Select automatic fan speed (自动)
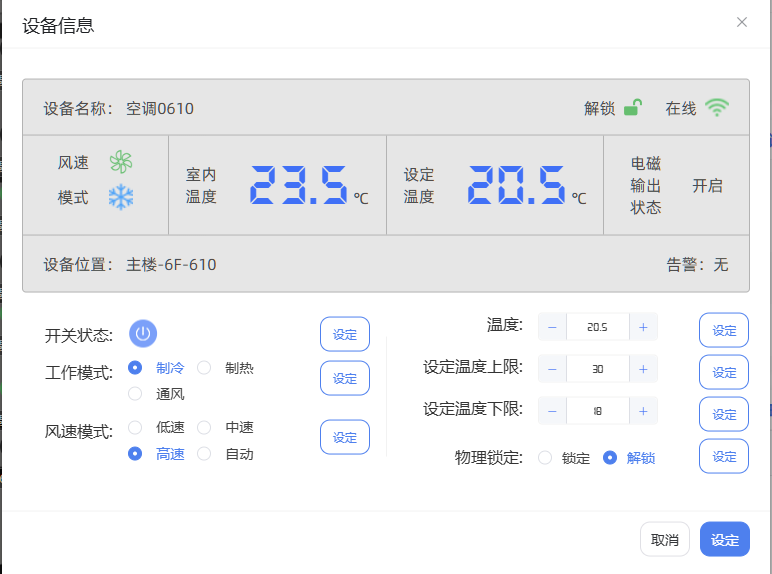 coord(204,453)
